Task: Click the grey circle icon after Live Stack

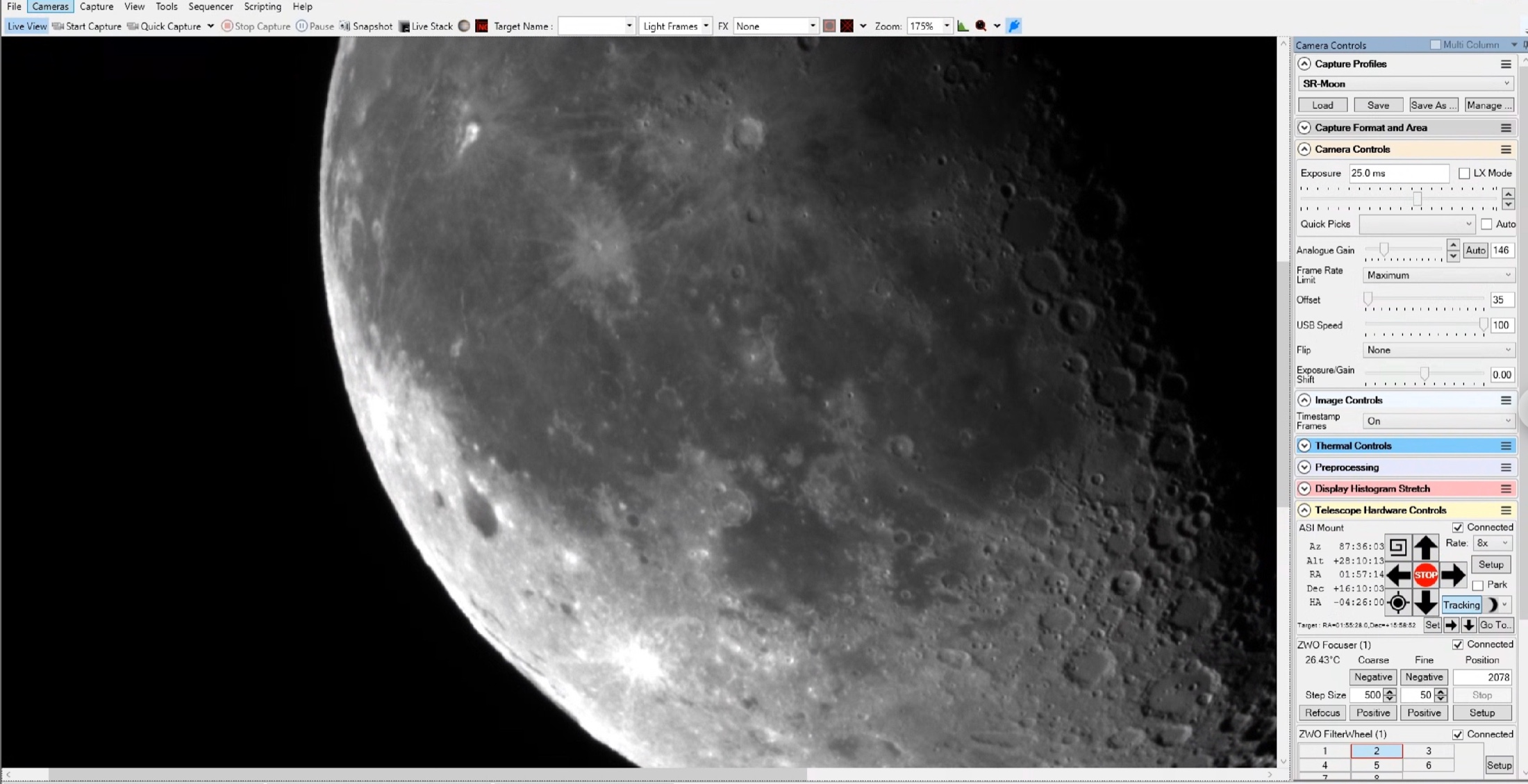Action: click(464, 26)
